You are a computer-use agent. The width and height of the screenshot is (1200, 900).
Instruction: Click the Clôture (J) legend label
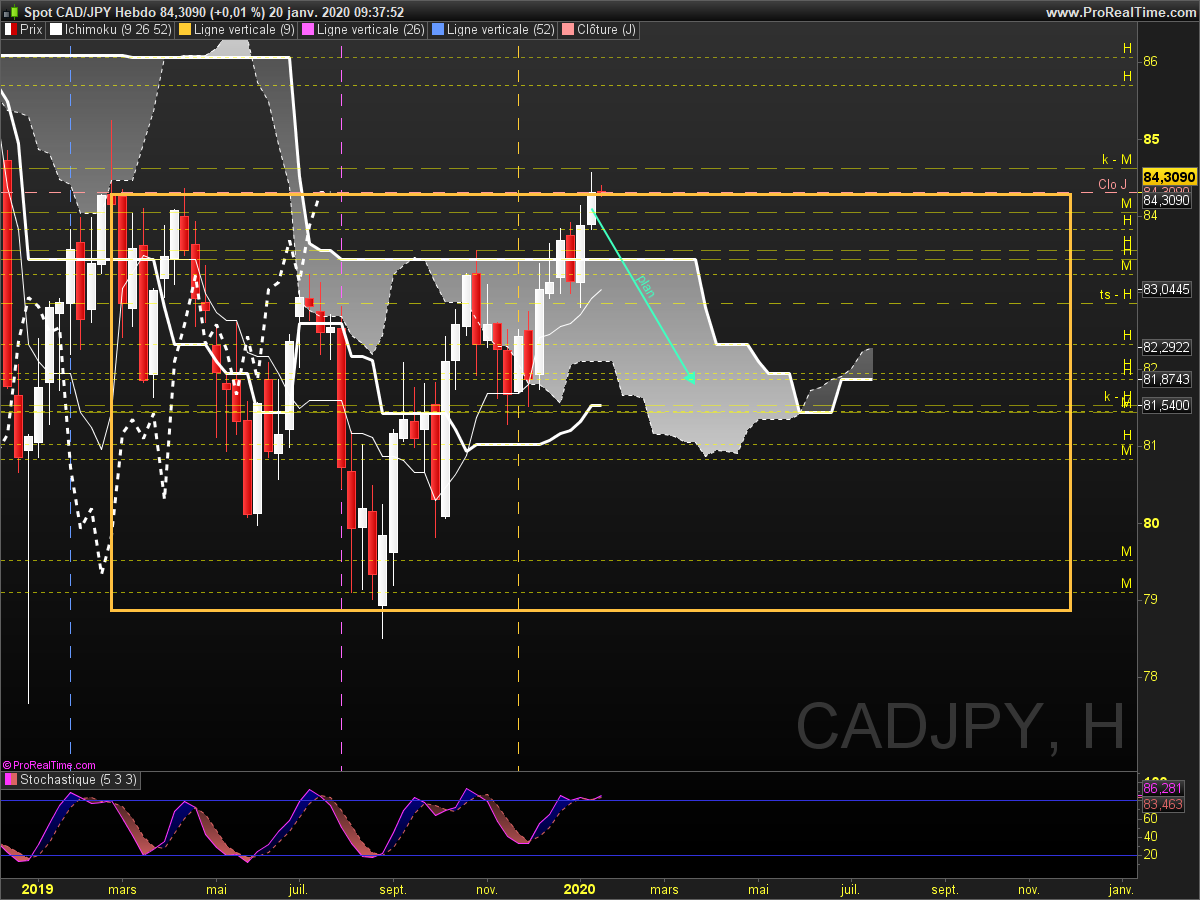click(x=605, y=30)
